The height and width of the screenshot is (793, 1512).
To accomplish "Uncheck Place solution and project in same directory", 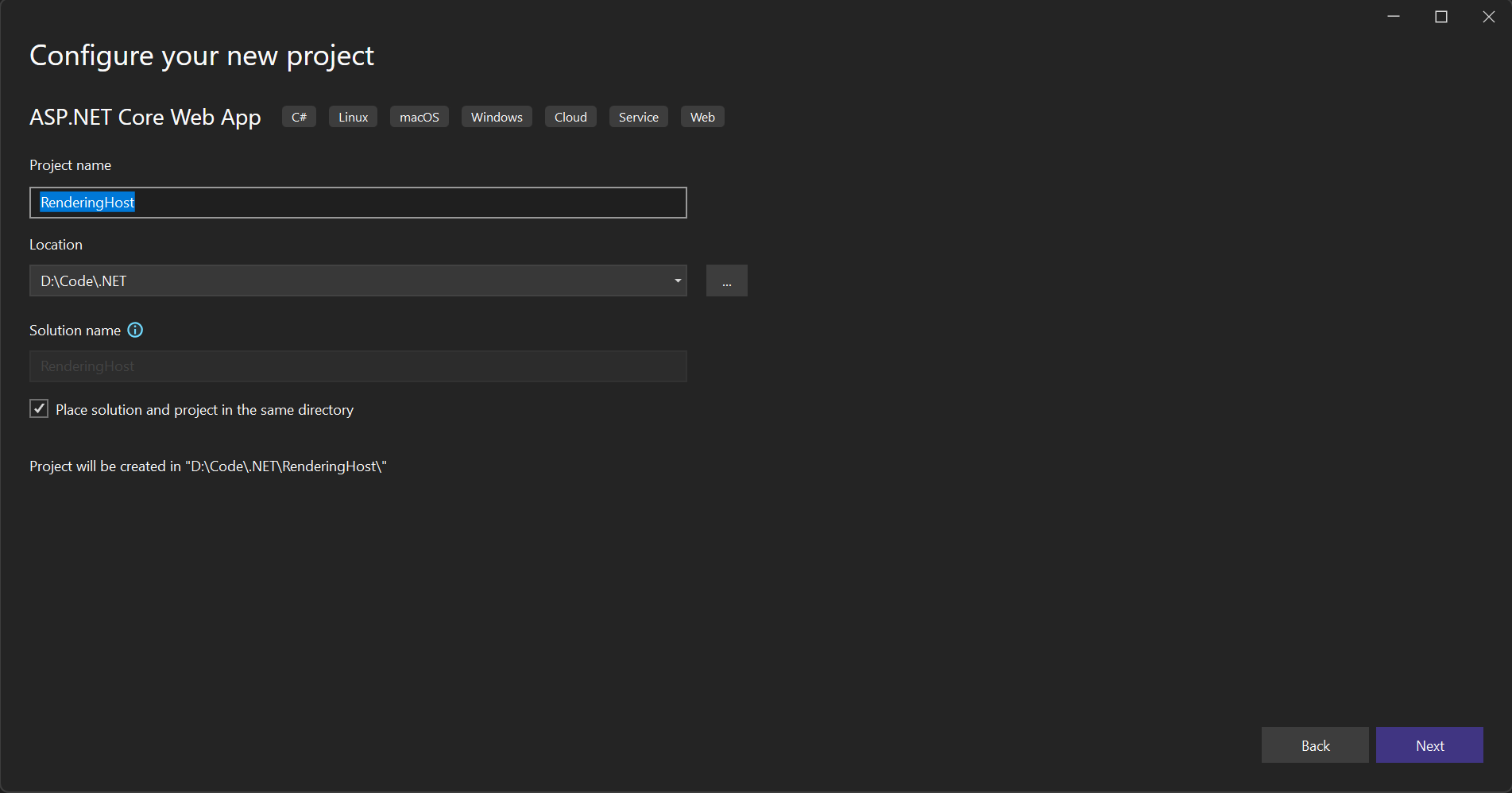I will (39, 409).
